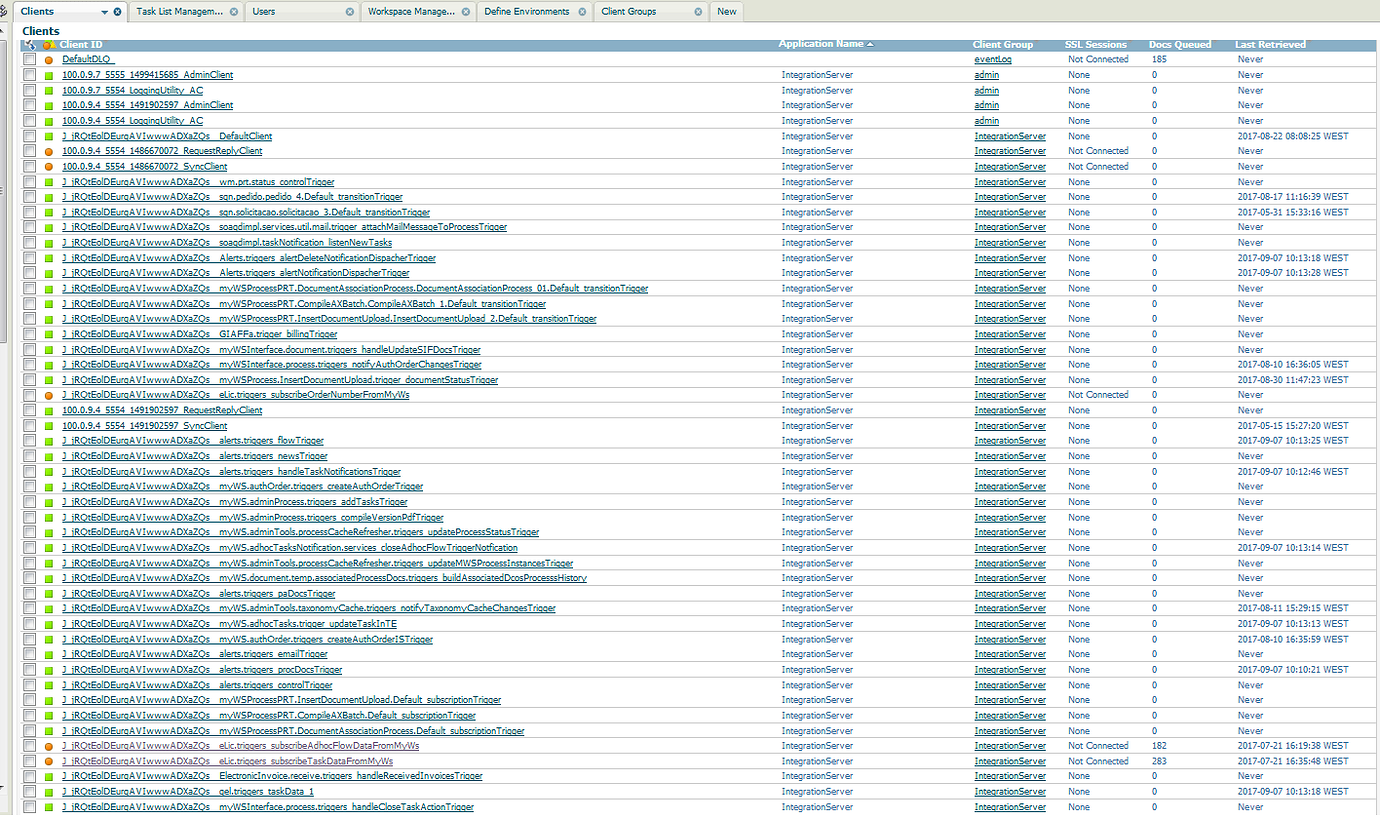
Task: Switch to the Users tab
Action: click(264, 12)
